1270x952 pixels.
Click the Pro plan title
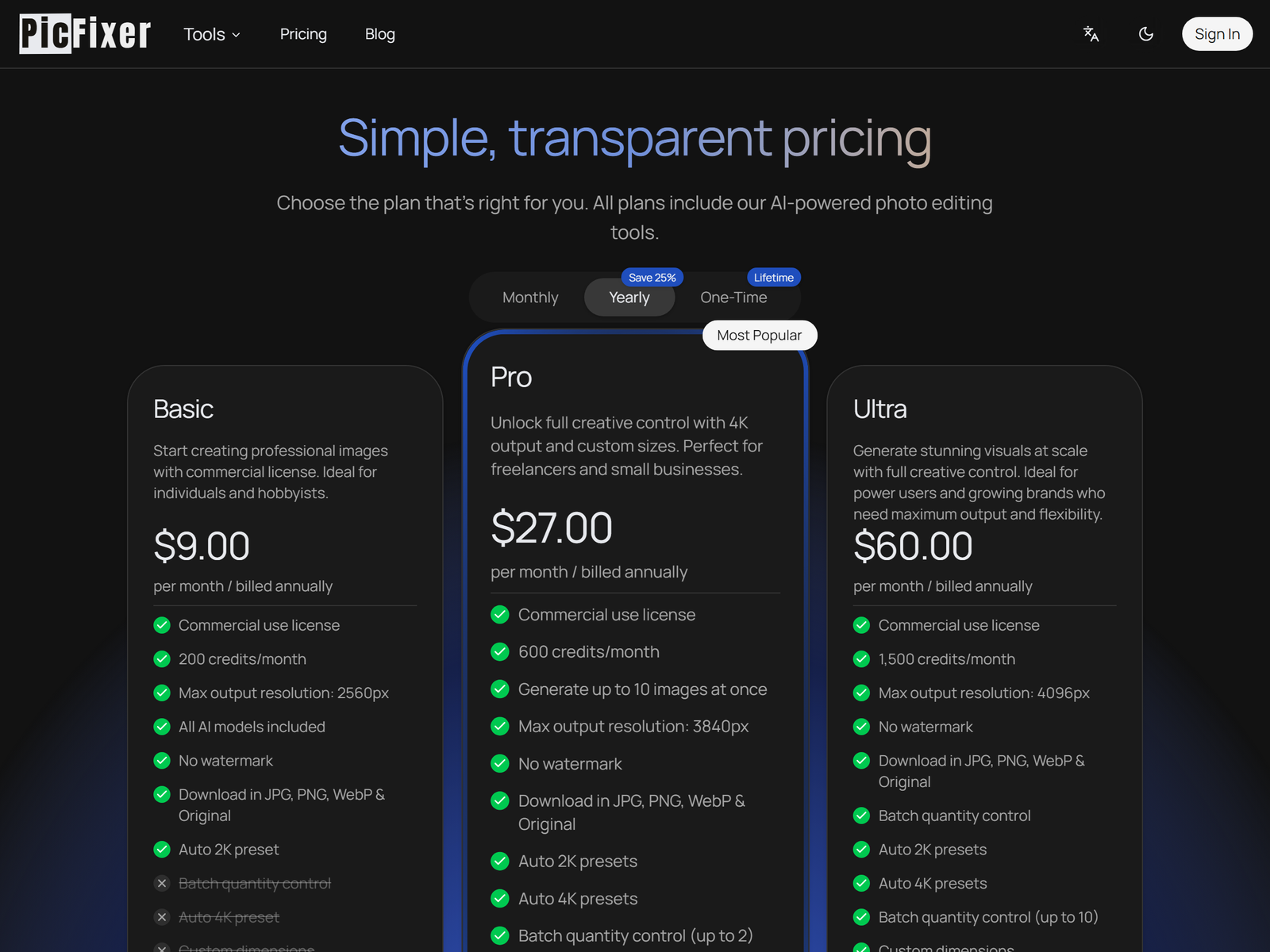point(511,377)
